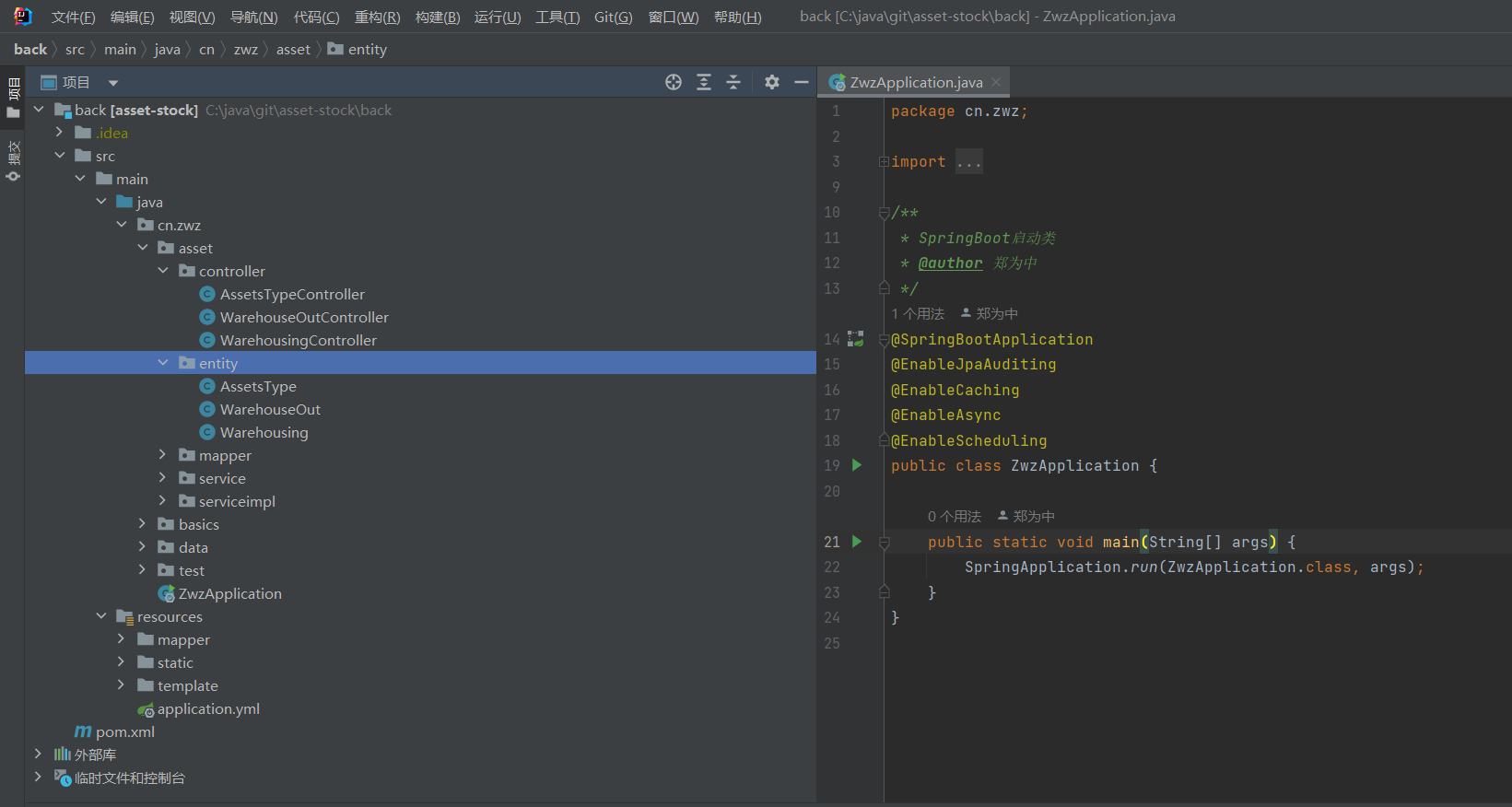Open the project view dropdown arrow
Viewport: 1512px width, 807px height.
pyautogui.click(x=113, y=83)
